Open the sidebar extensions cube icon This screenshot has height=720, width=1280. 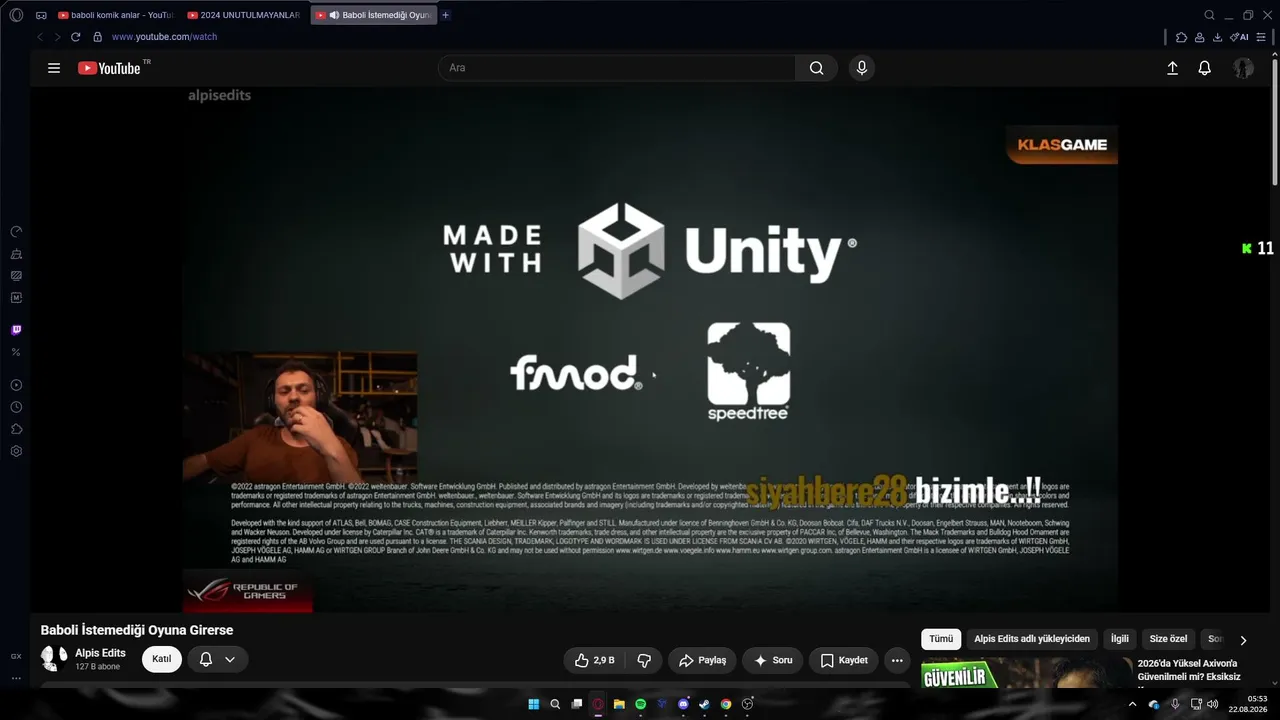click(x=16, y=429)
